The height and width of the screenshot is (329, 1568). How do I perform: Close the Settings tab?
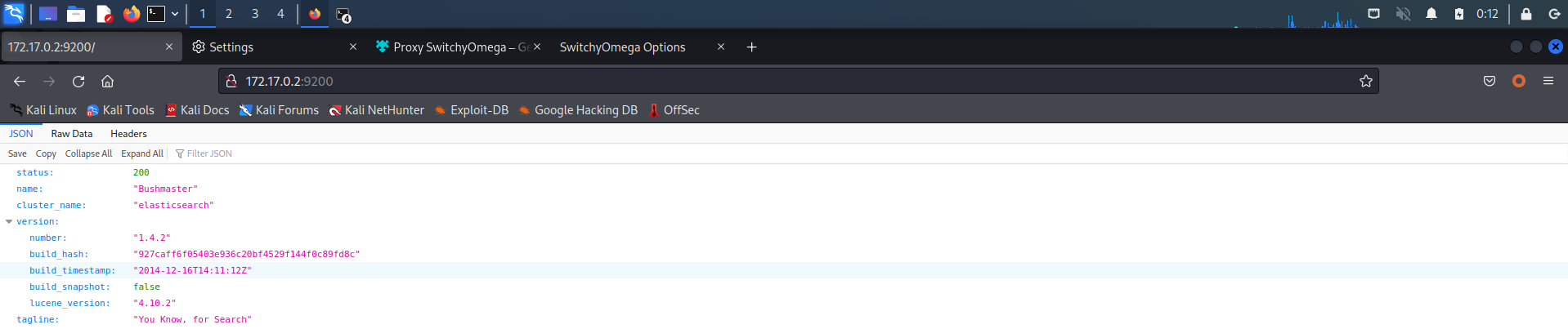point(353,47)
